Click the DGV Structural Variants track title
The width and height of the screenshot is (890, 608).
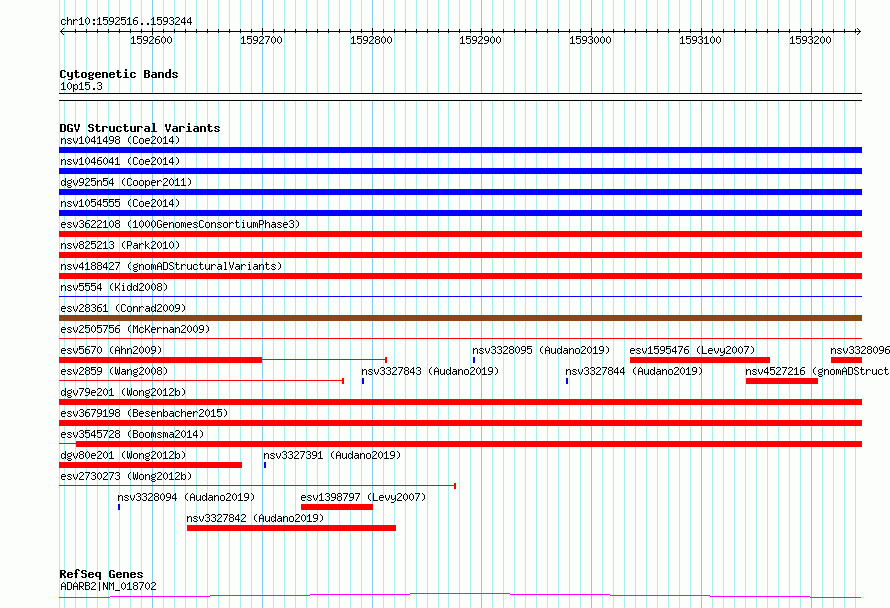coord(140,128)
